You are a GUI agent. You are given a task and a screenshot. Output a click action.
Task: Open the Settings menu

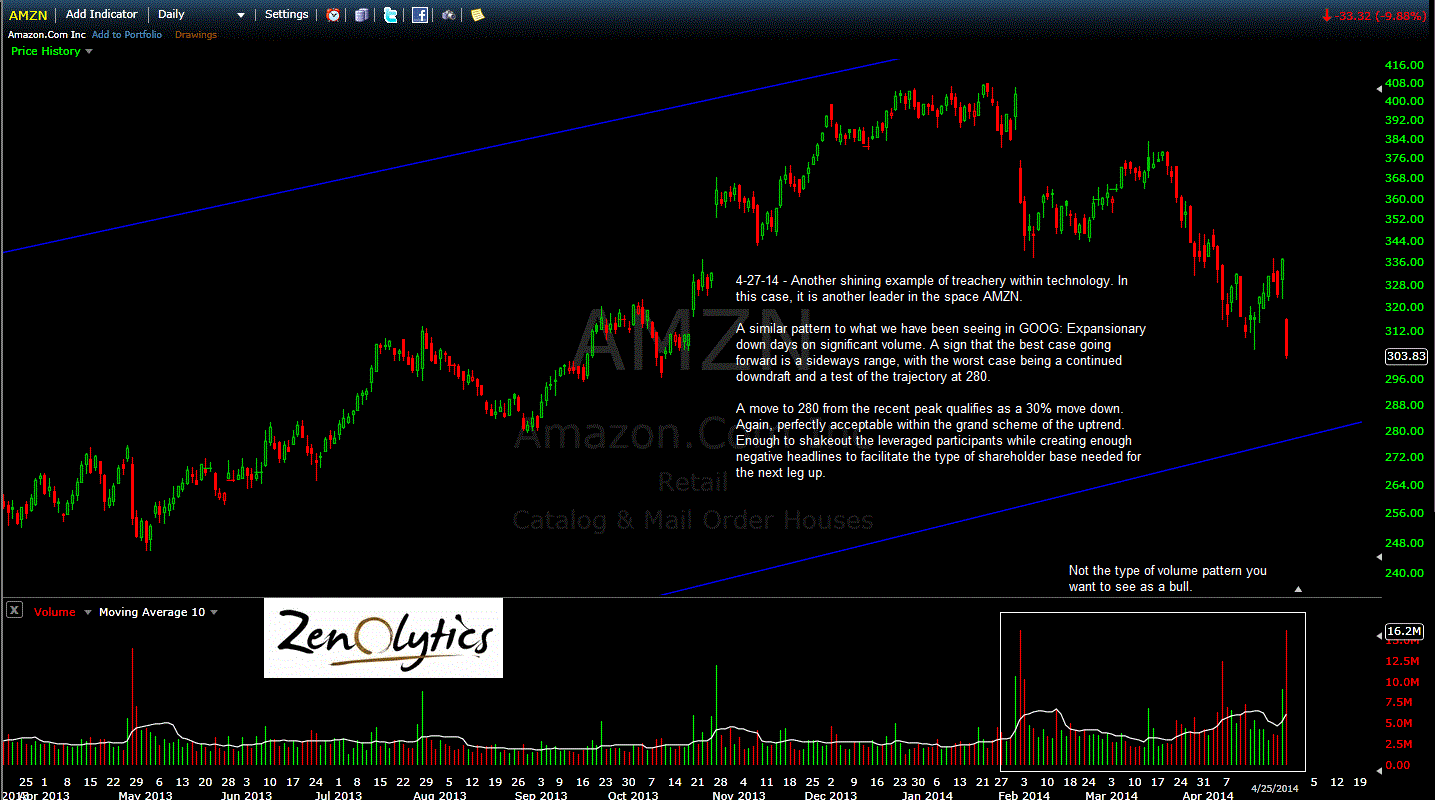pos(287,15)
